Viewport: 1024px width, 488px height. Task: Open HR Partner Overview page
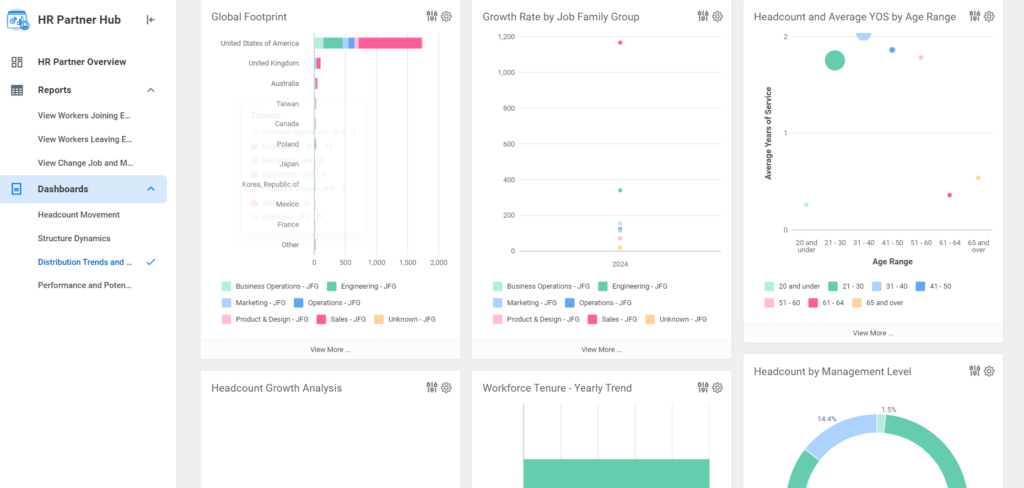(x=82, y=62)
